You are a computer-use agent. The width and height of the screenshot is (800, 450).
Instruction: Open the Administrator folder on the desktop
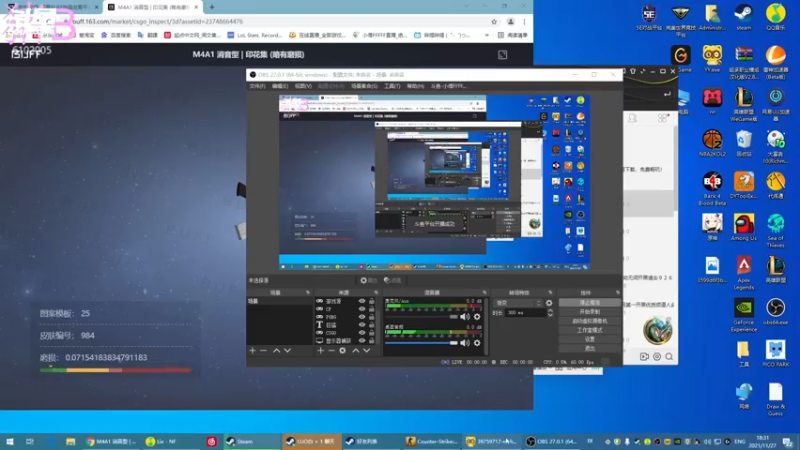712,16
